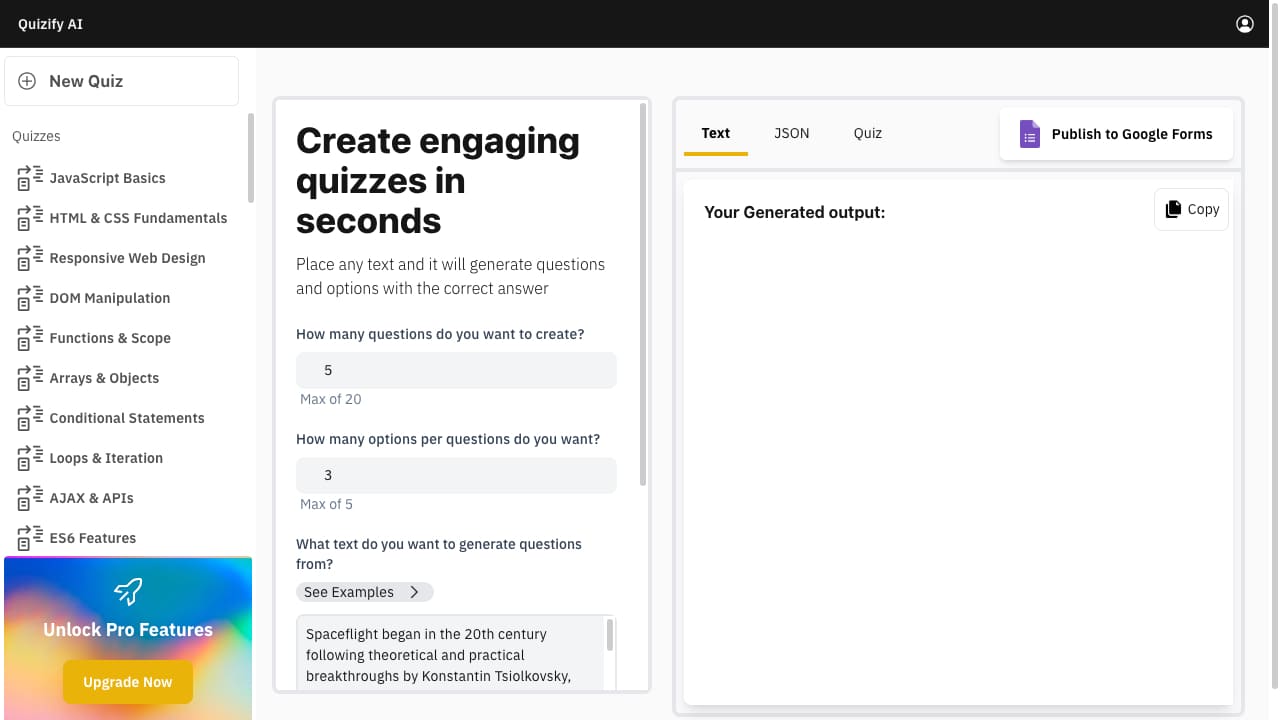This screenshot has height=720, width=1280.
Task: Switch to the Quiz tab
Action: pos(867,133)
